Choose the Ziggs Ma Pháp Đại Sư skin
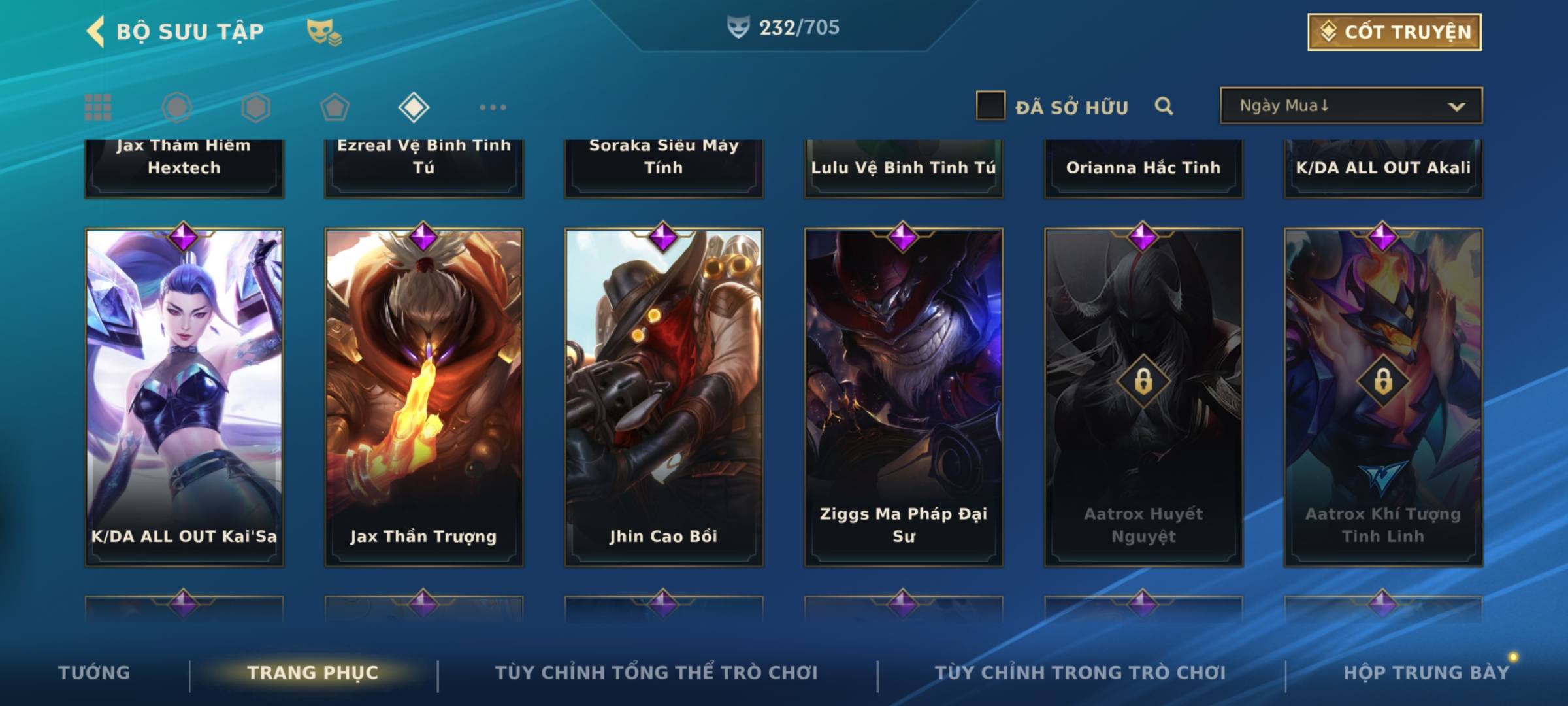 coord(904,397)
